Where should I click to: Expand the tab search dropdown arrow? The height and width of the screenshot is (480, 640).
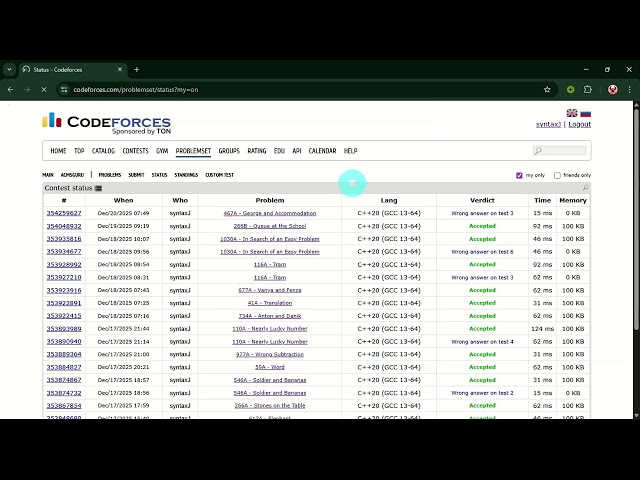point(9,70)
